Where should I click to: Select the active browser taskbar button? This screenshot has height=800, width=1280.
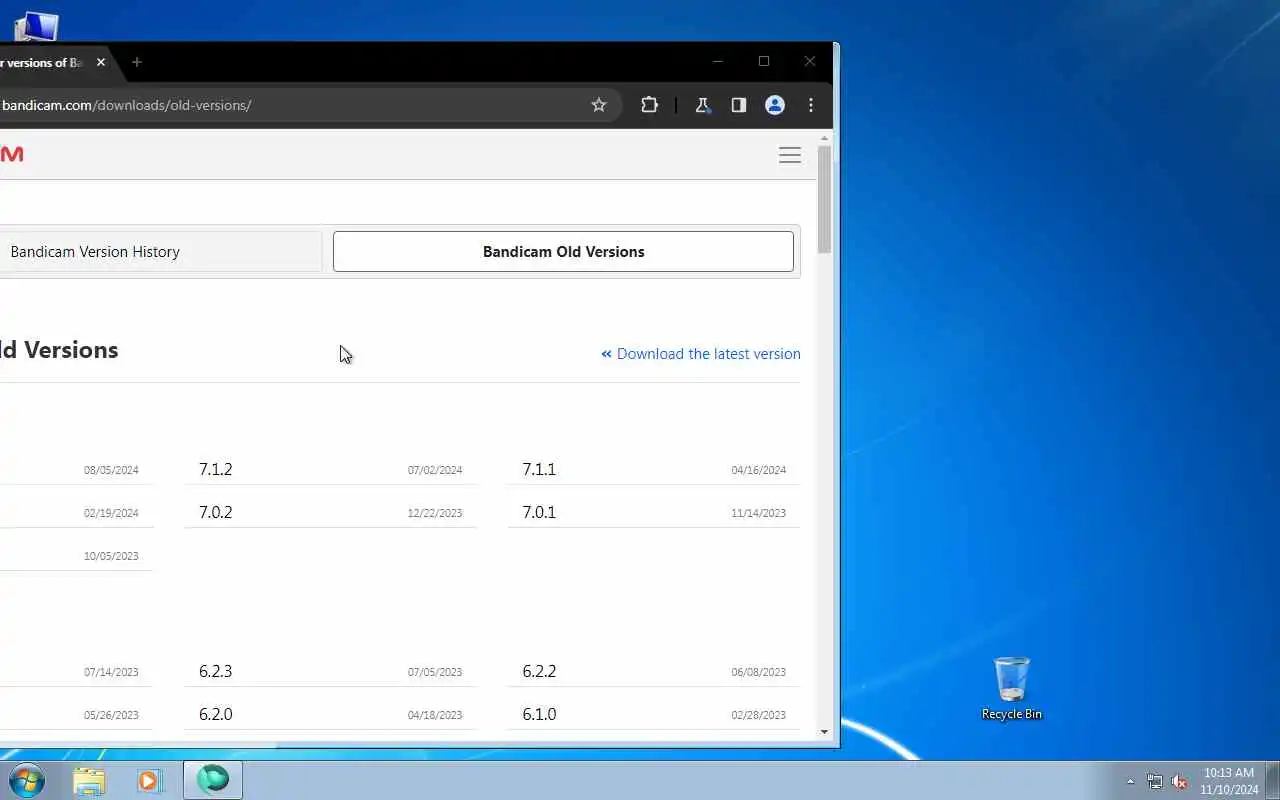coord(213,780)
